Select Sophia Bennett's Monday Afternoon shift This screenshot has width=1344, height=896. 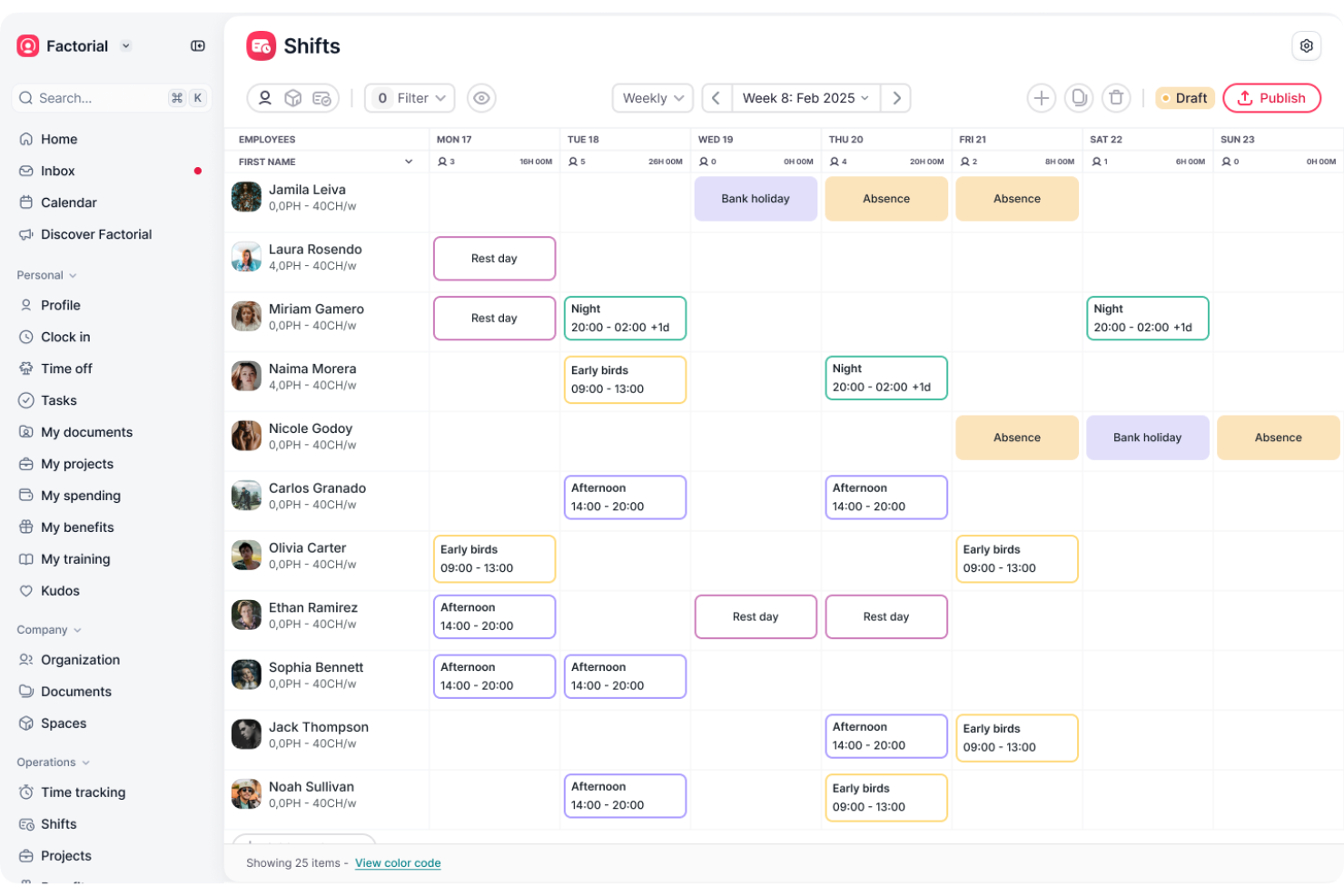point(495,676)
